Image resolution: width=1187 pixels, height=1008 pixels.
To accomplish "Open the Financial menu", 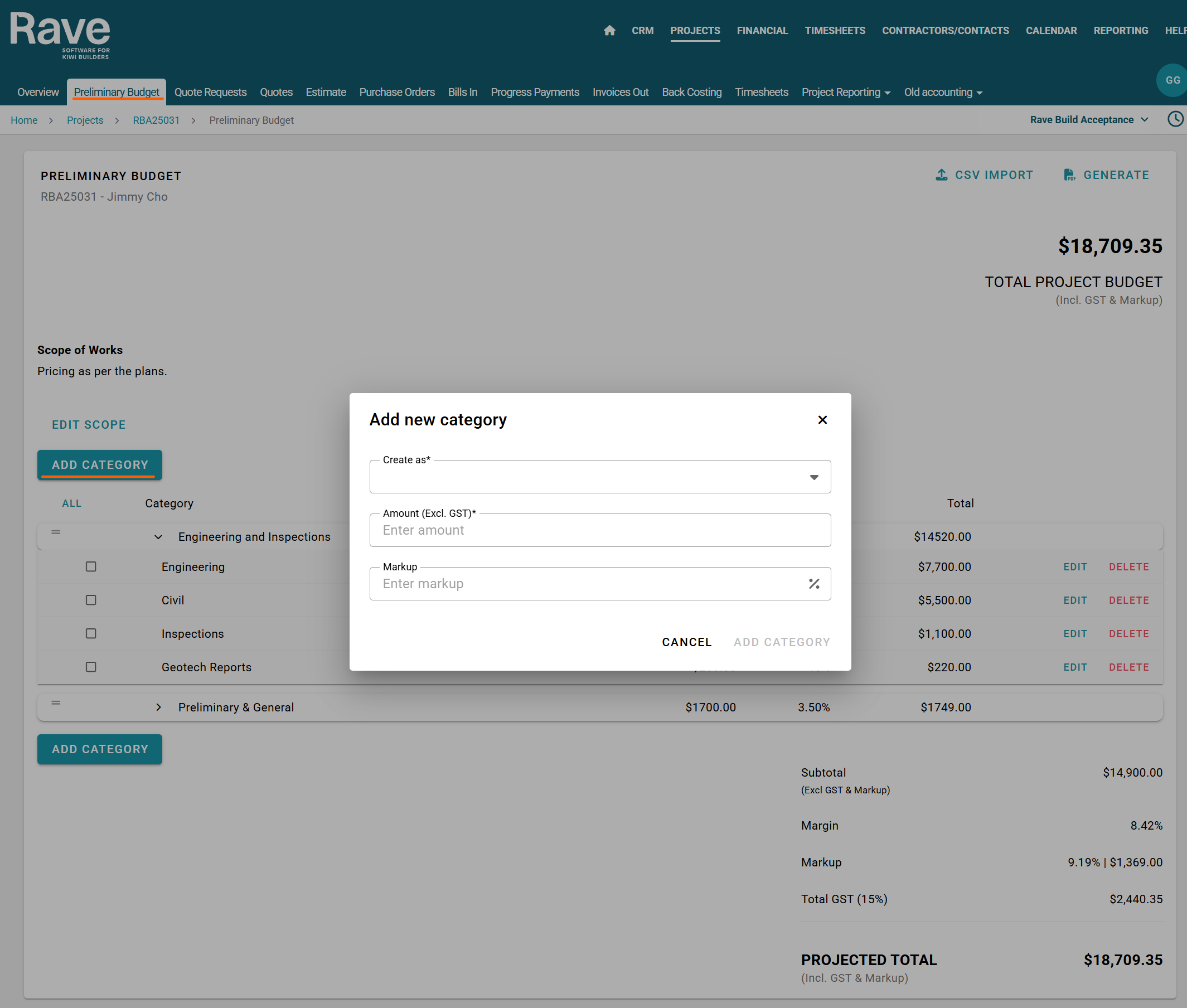I will [762, 30].
